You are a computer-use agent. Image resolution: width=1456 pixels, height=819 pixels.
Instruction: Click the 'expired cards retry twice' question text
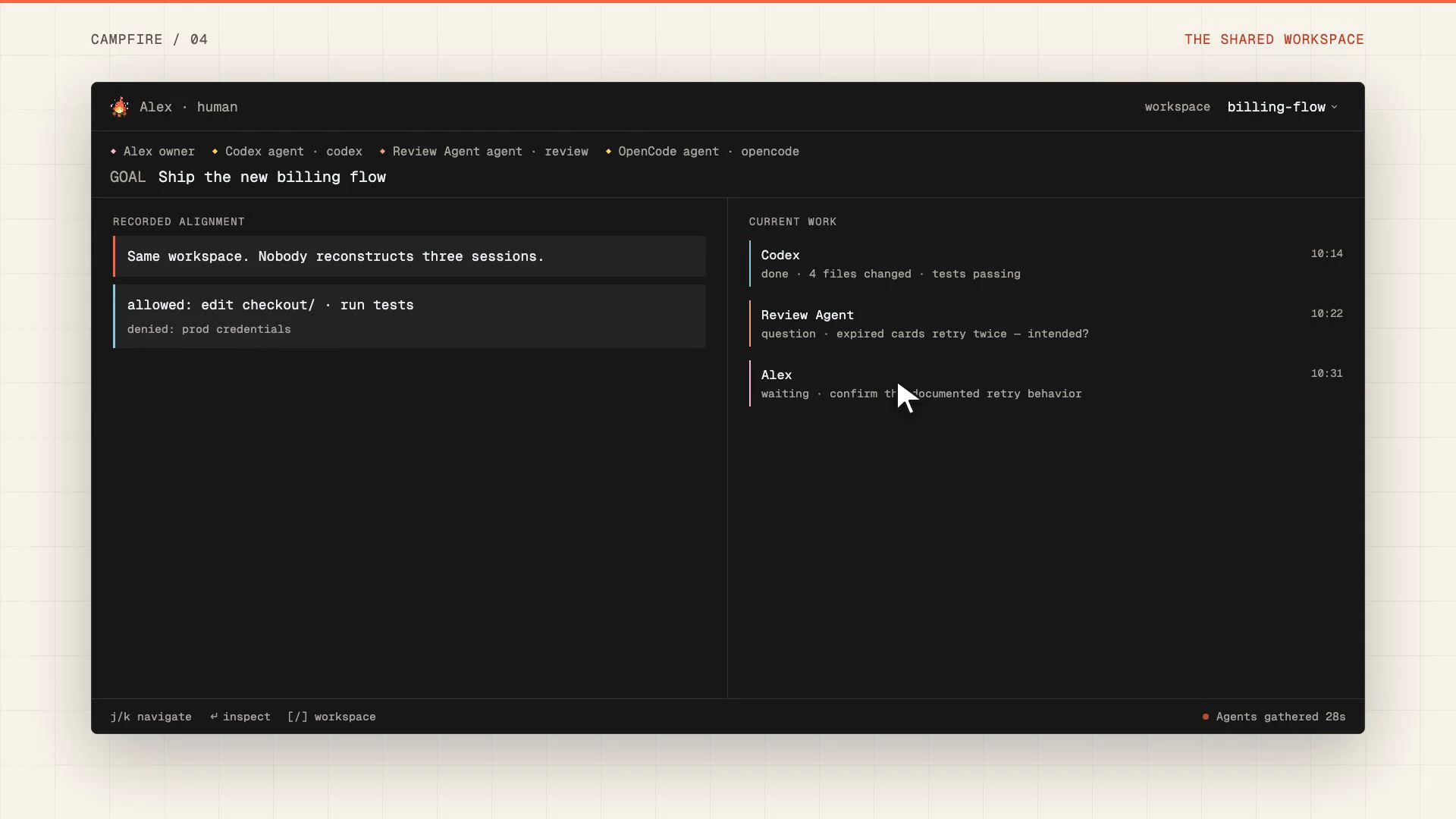924,334
